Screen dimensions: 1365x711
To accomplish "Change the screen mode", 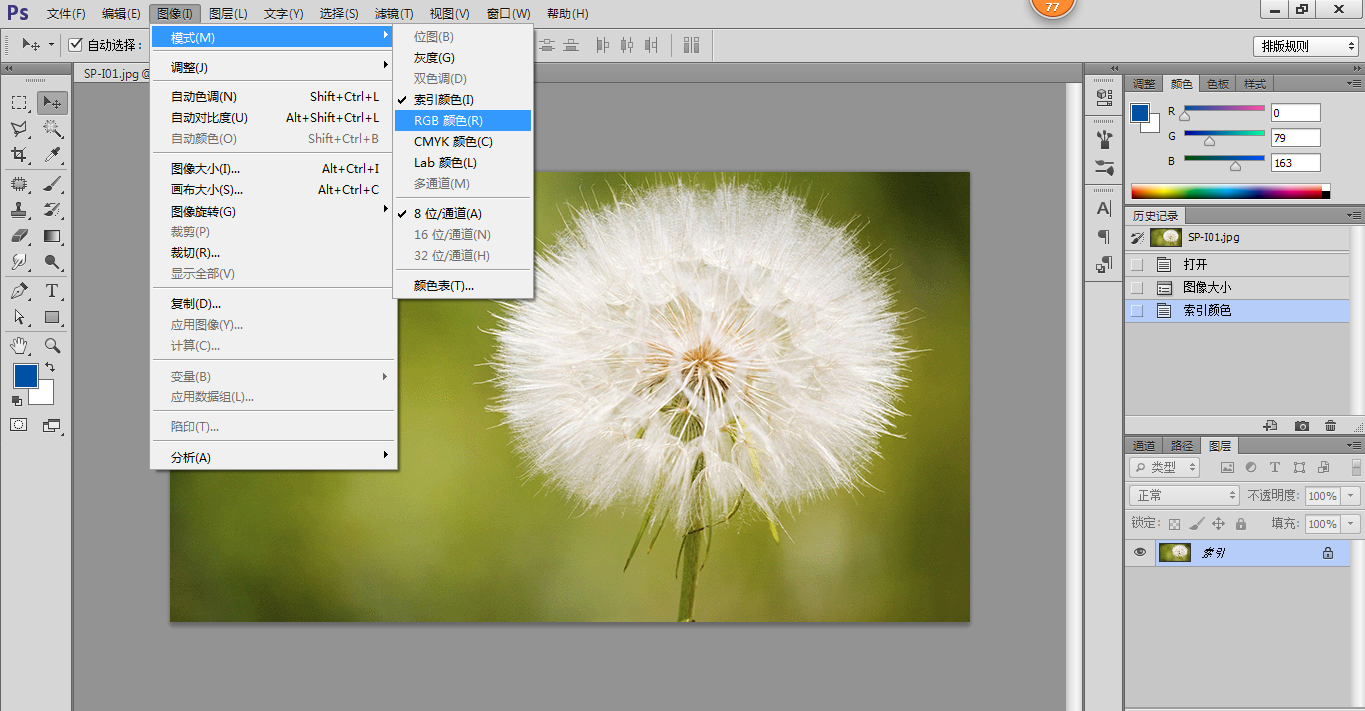I will pyautogui.click(x=52, y=425).
